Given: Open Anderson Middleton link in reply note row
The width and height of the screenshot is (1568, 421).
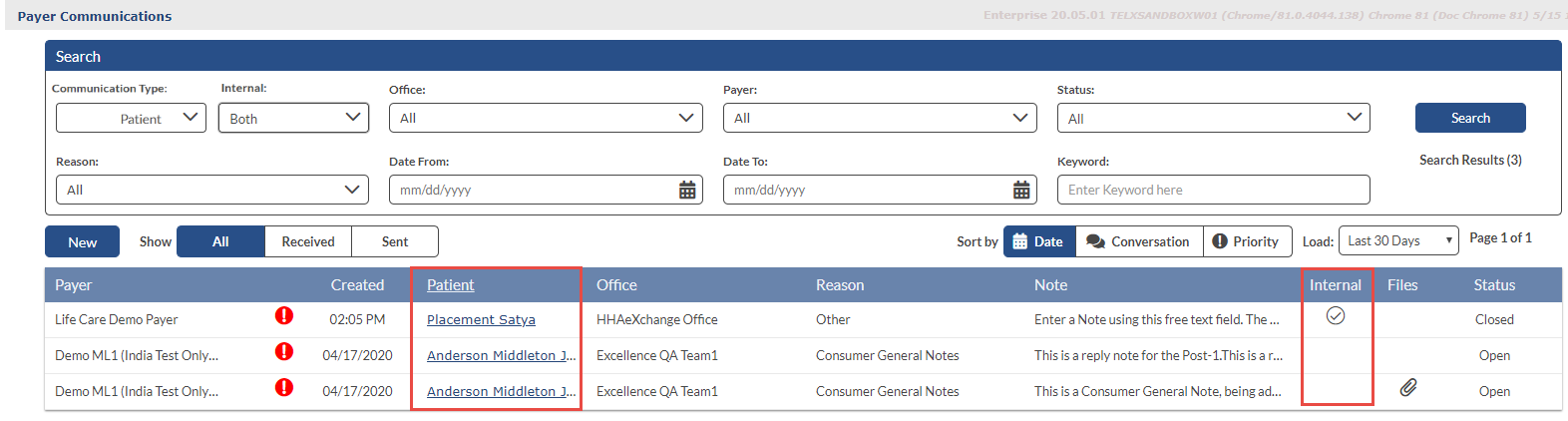Looking at the screenshot, I should pos(501,355).
